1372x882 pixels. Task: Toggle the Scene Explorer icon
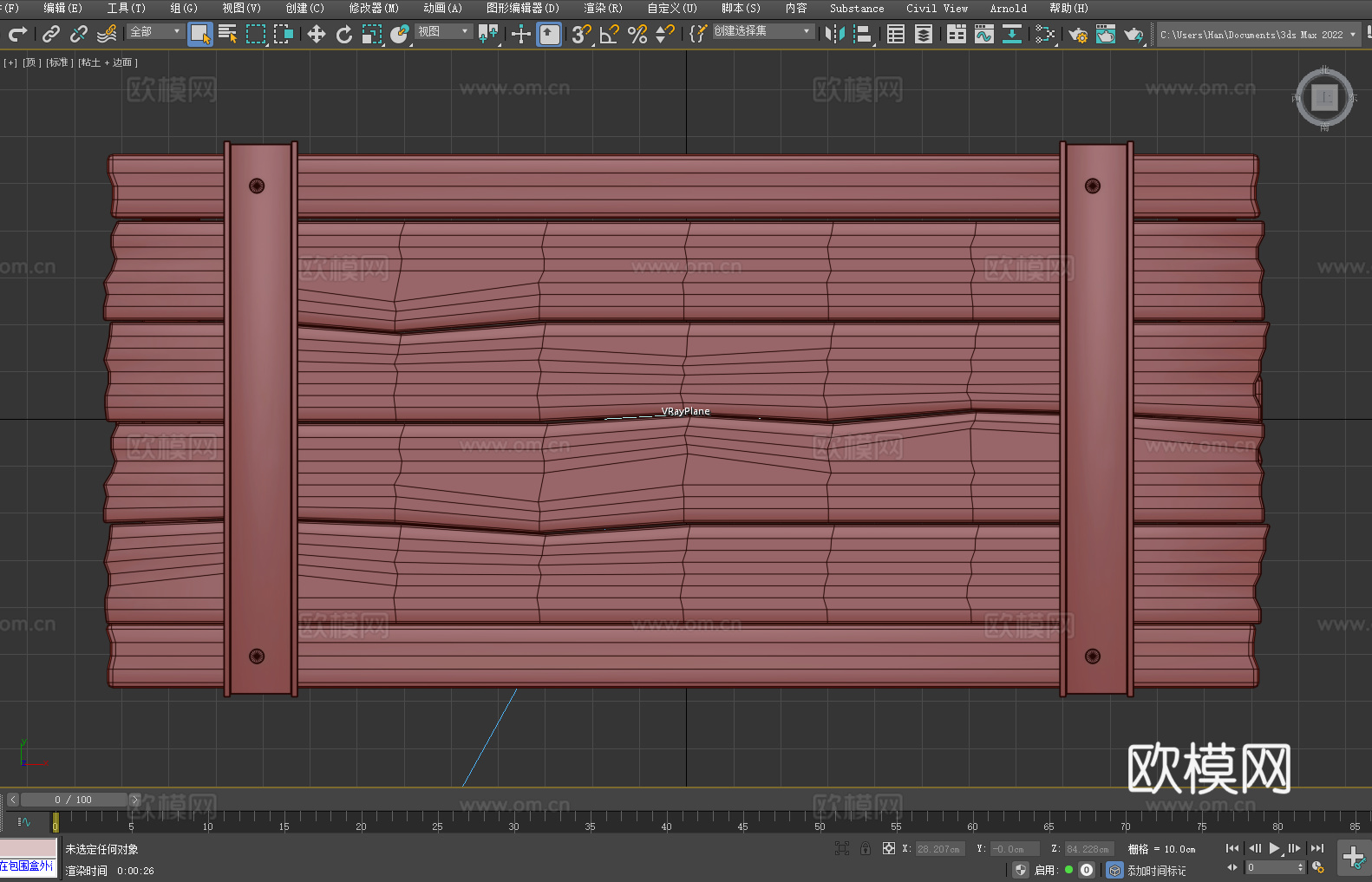[896, 34]
